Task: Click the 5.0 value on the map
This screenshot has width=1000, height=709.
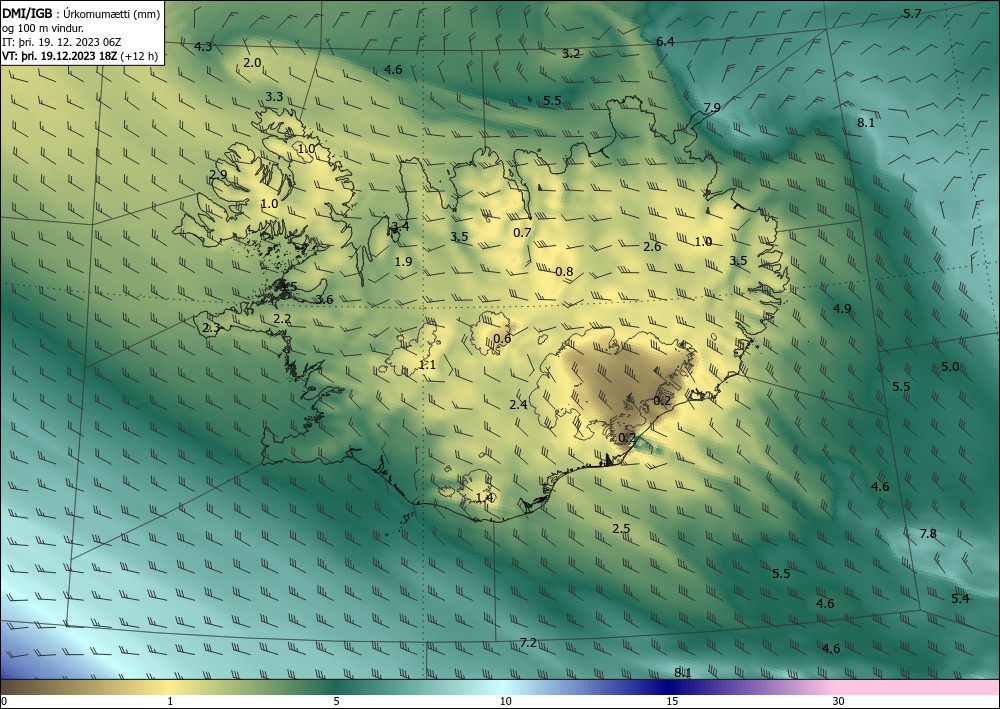Action: (x=950, y=367)
